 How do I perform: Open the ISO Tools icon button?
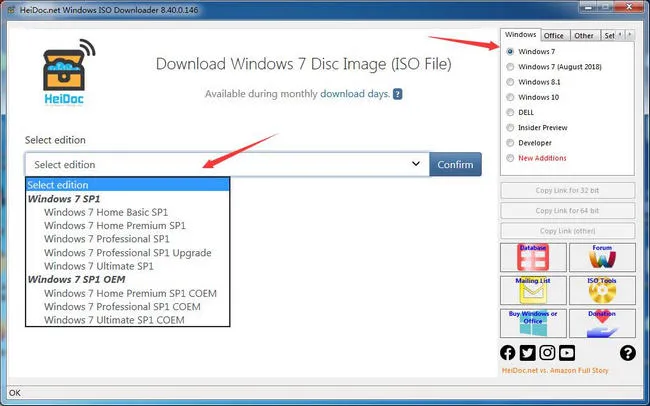point(602,290)
